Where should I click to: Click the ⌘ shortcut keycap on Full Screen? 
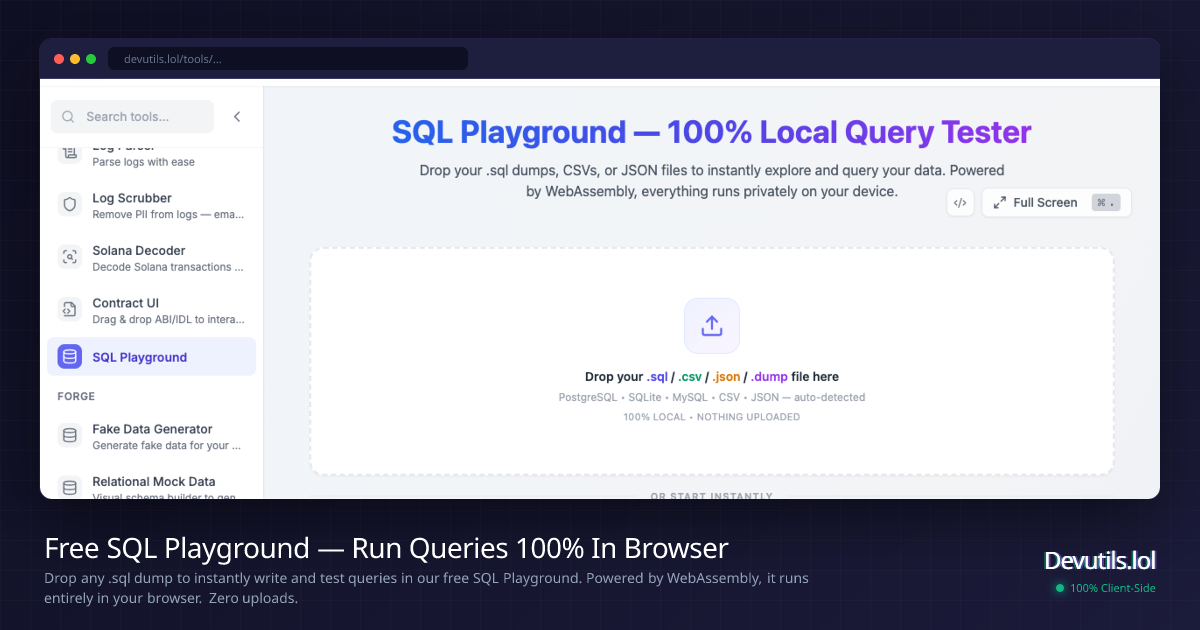(1105, 202)
